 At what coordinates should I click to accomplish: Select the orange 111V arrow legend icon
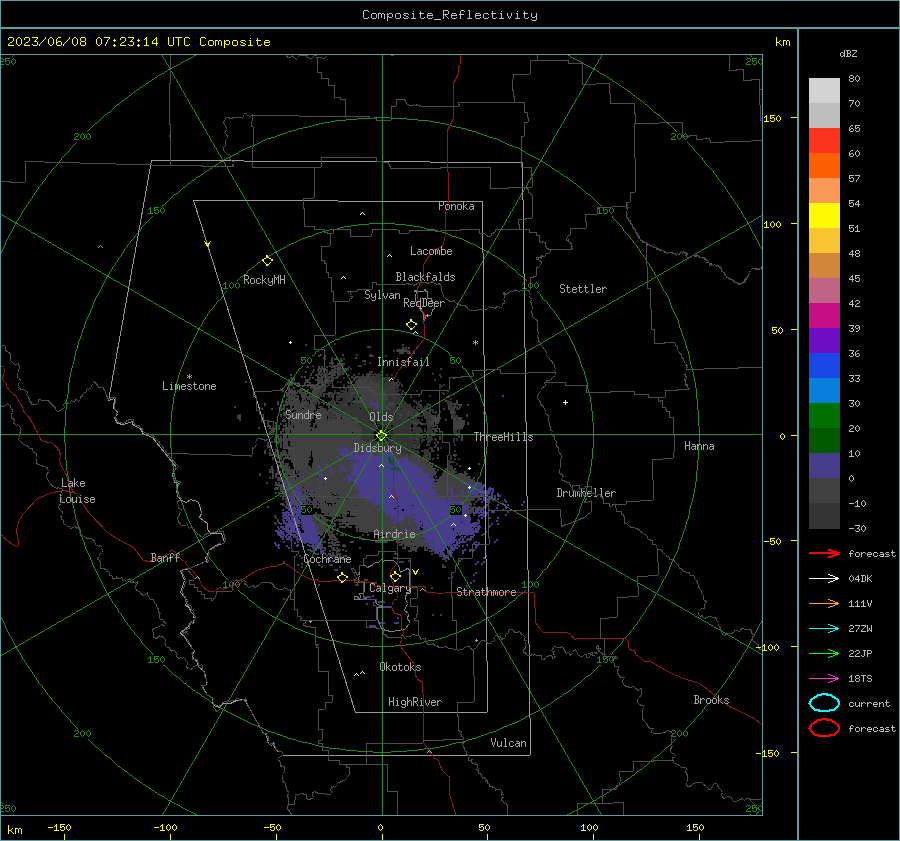(x=824, y=603)
